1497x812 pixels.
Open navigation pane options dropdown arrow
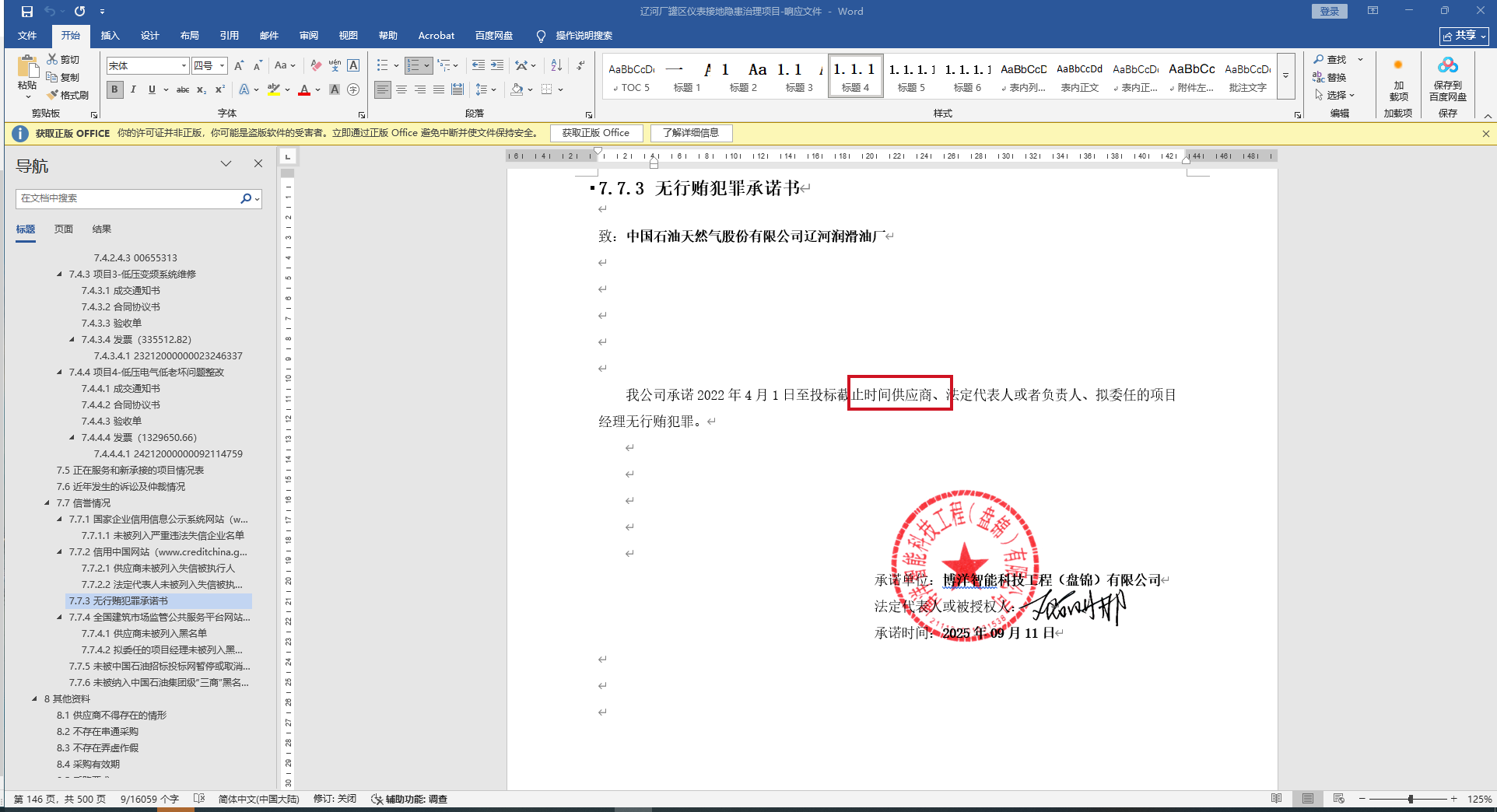226,163
